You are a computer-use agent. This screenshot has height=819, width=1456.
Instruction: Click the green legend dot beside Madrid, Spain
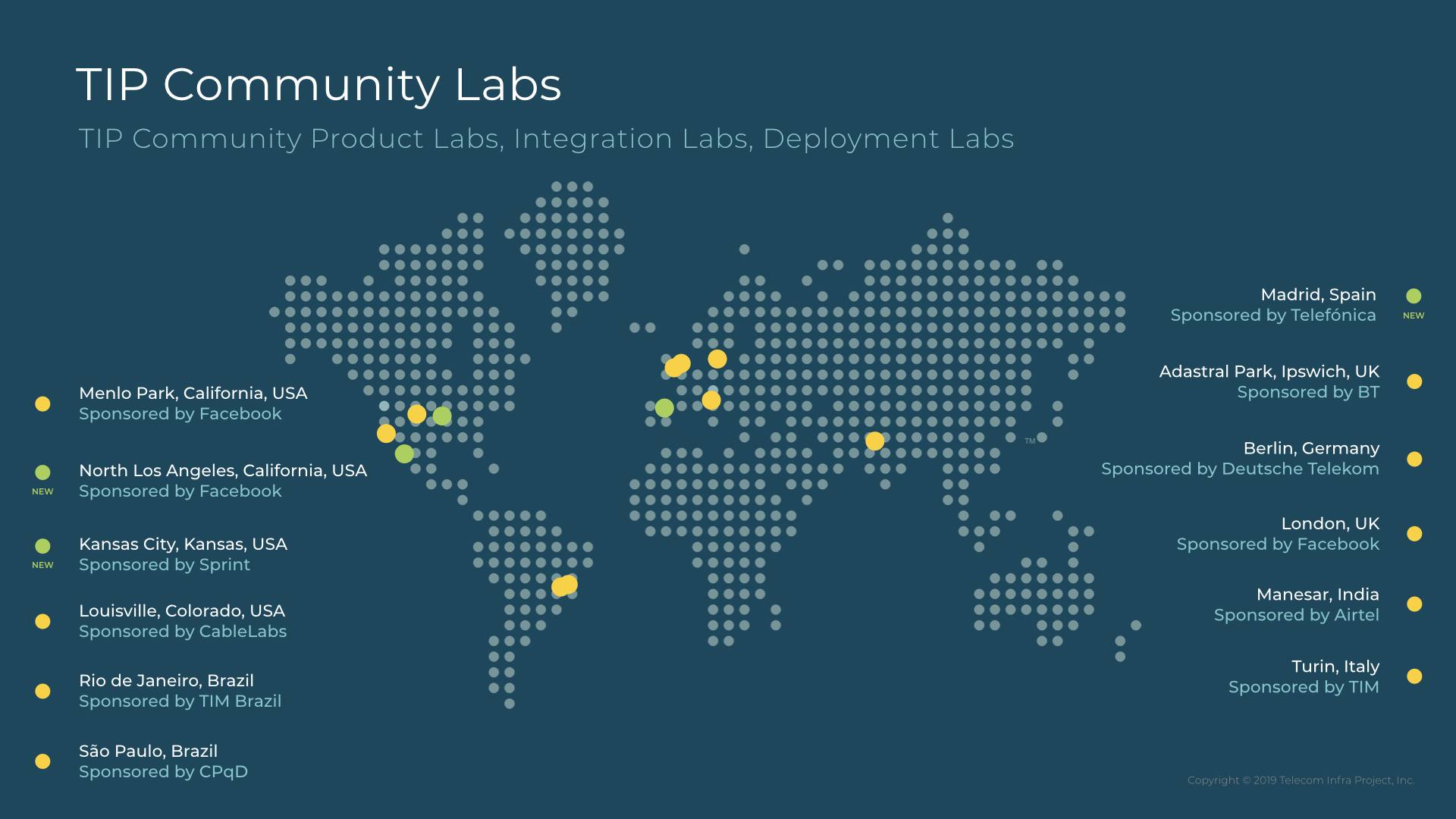tap(1414, 296)
